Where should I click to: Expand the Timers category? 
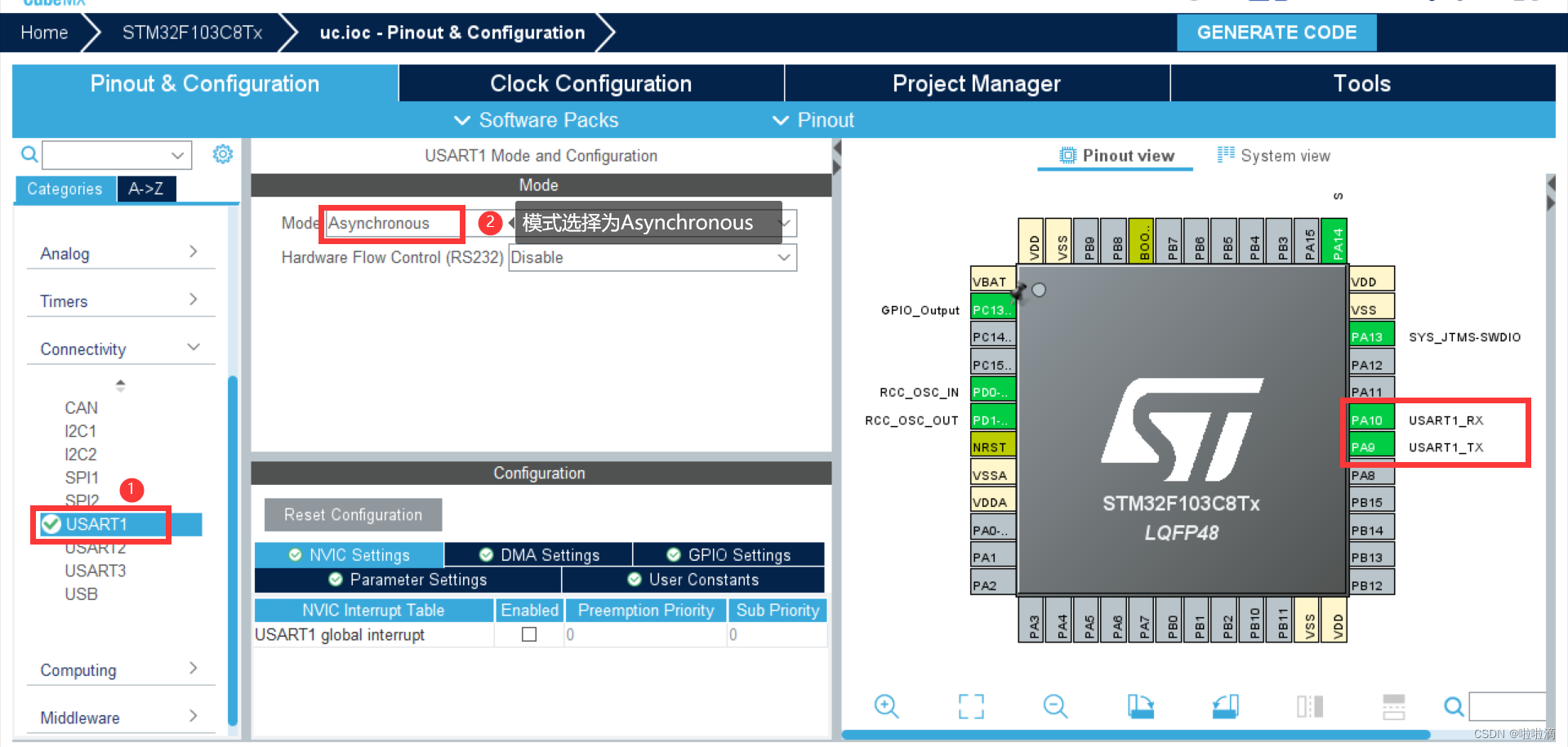click(x=121, y=300)
